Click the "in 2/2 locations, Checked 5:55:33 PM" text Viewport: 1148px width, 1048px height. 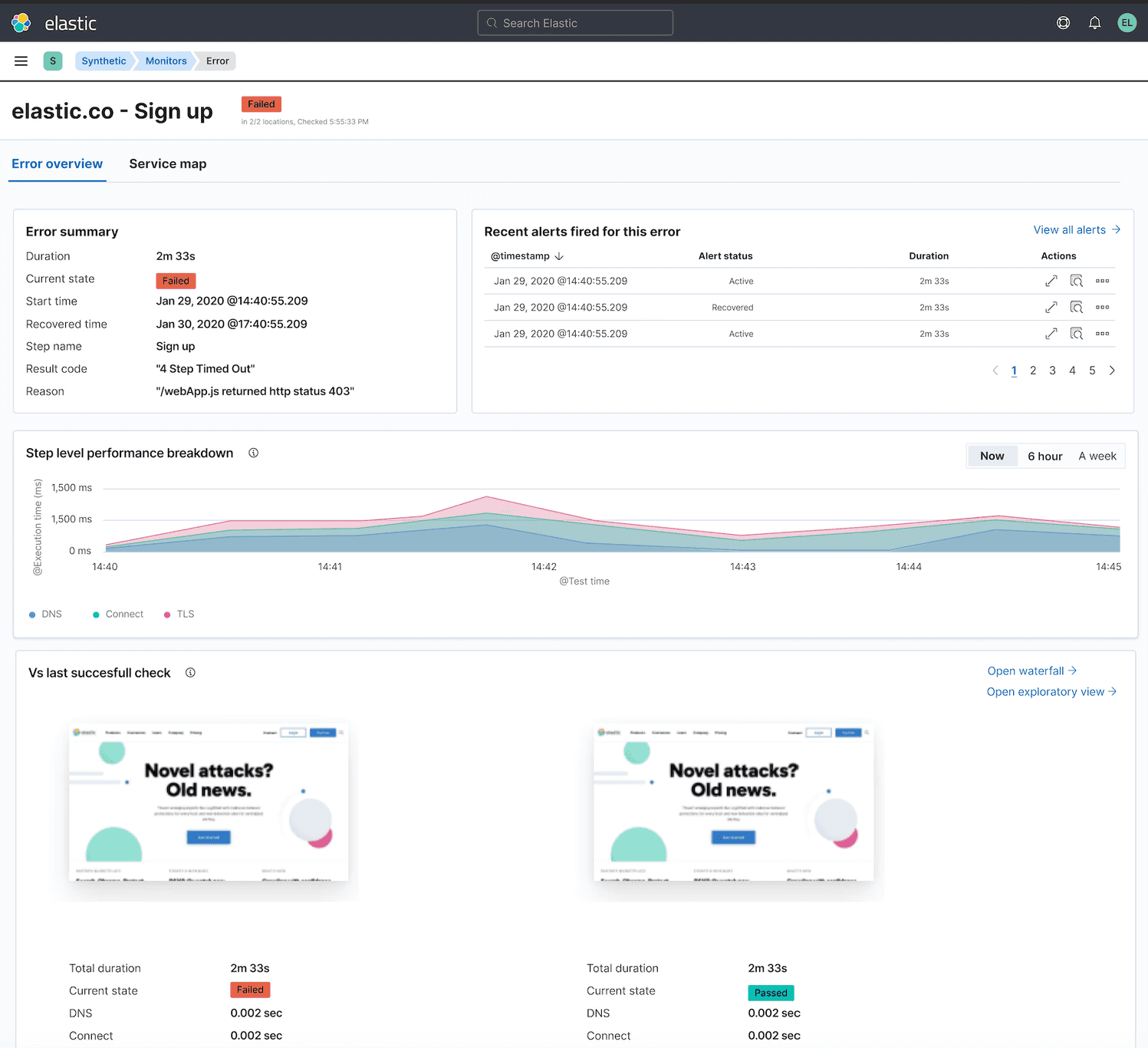[304, 122]
